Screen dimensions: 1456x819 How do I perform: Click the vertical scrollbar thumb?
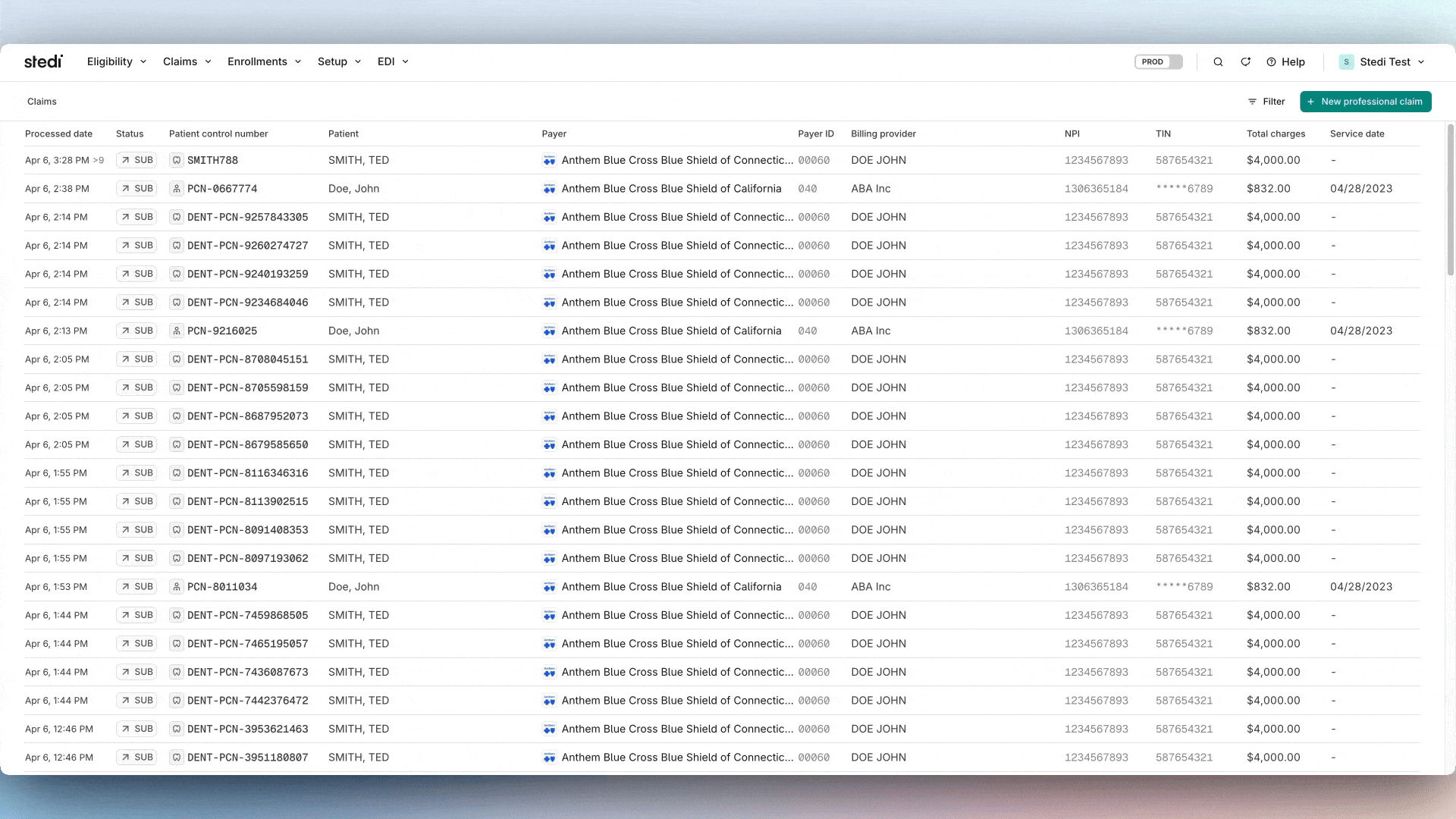click(1451, 201)
